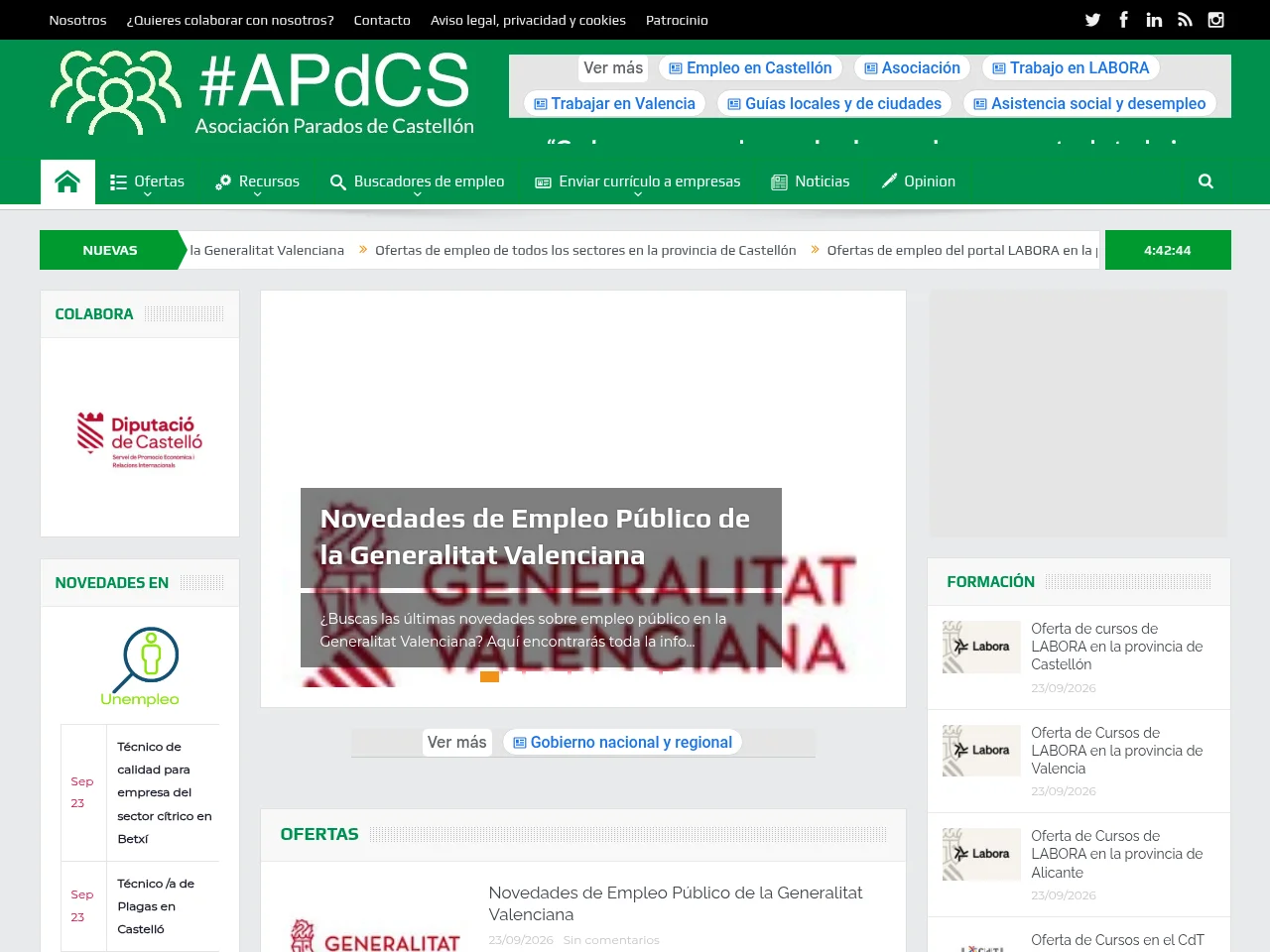Open Técnico de calidad para empresa citrícola job
Image resolution: width=1270 pixels, height=952 pixels.
pos(164,792)
